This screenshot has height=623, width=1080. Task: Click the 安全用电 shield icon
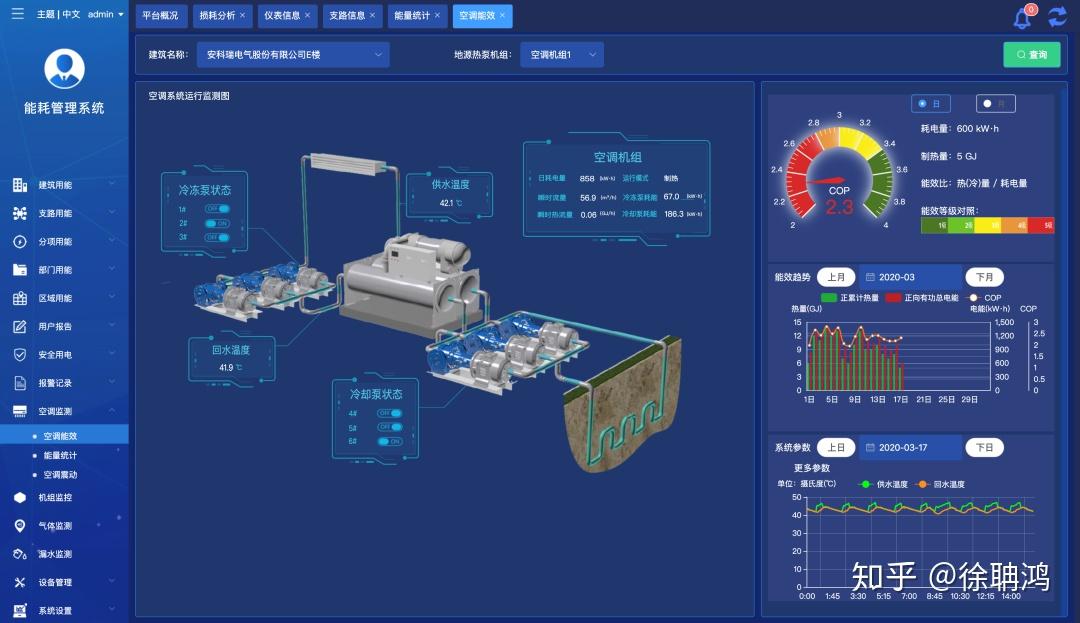pyautogui.click(x=20, y=355)
